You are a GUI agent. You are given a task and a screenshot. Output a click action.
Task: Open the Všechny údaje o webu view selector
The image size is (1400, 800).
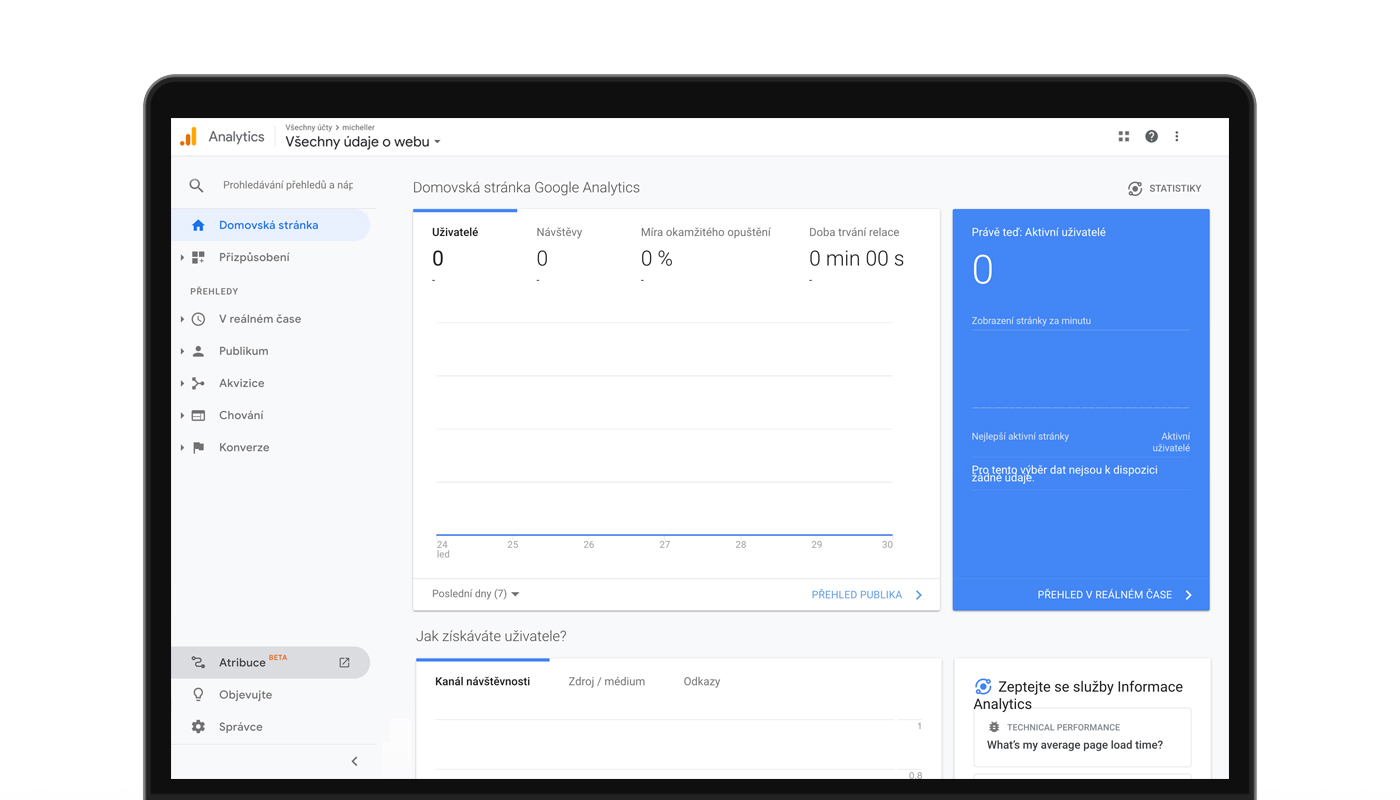pos(363,142)
